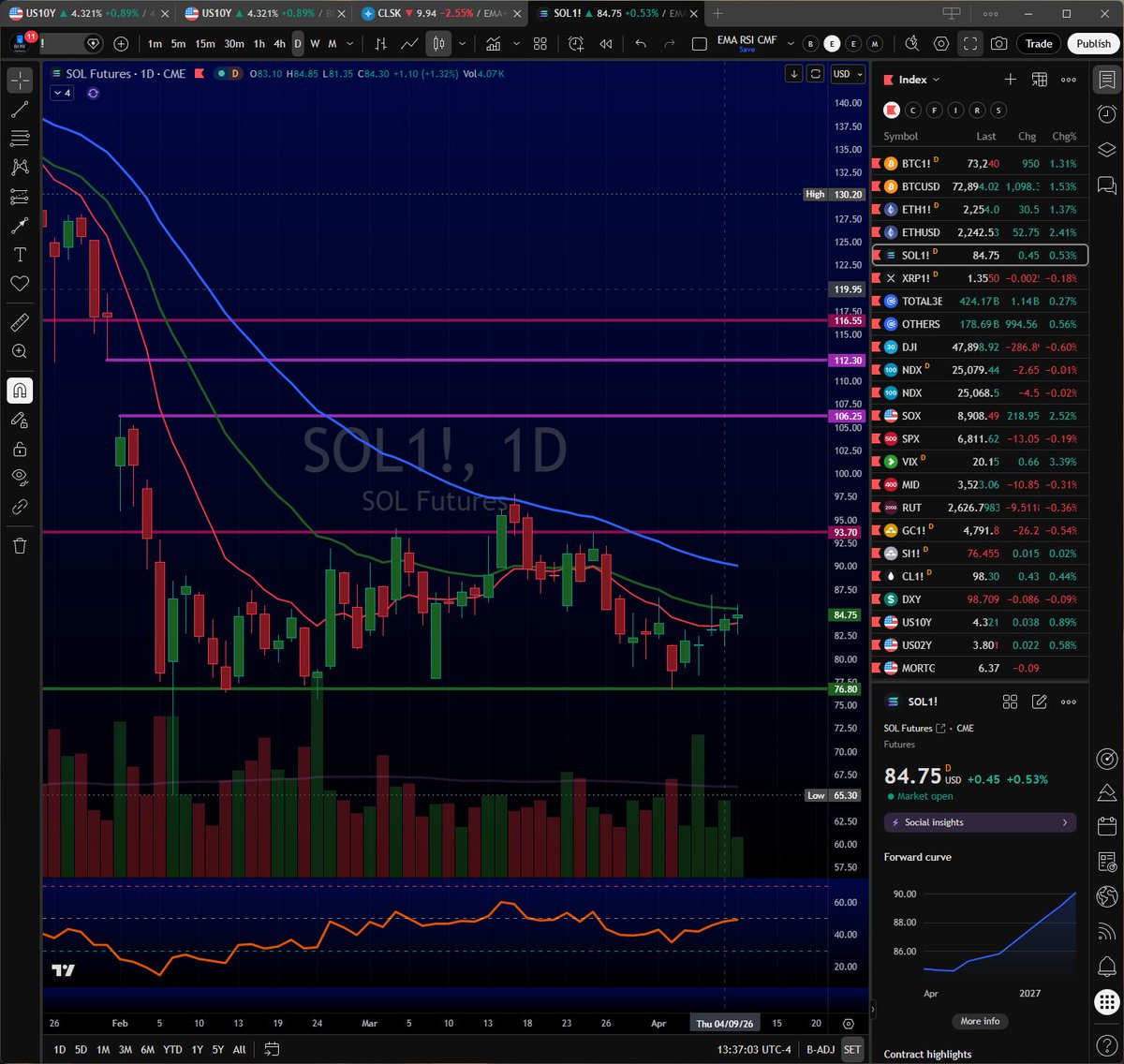
Task: Open the Alerts panel clock icon
Action: pos(1106,113)
